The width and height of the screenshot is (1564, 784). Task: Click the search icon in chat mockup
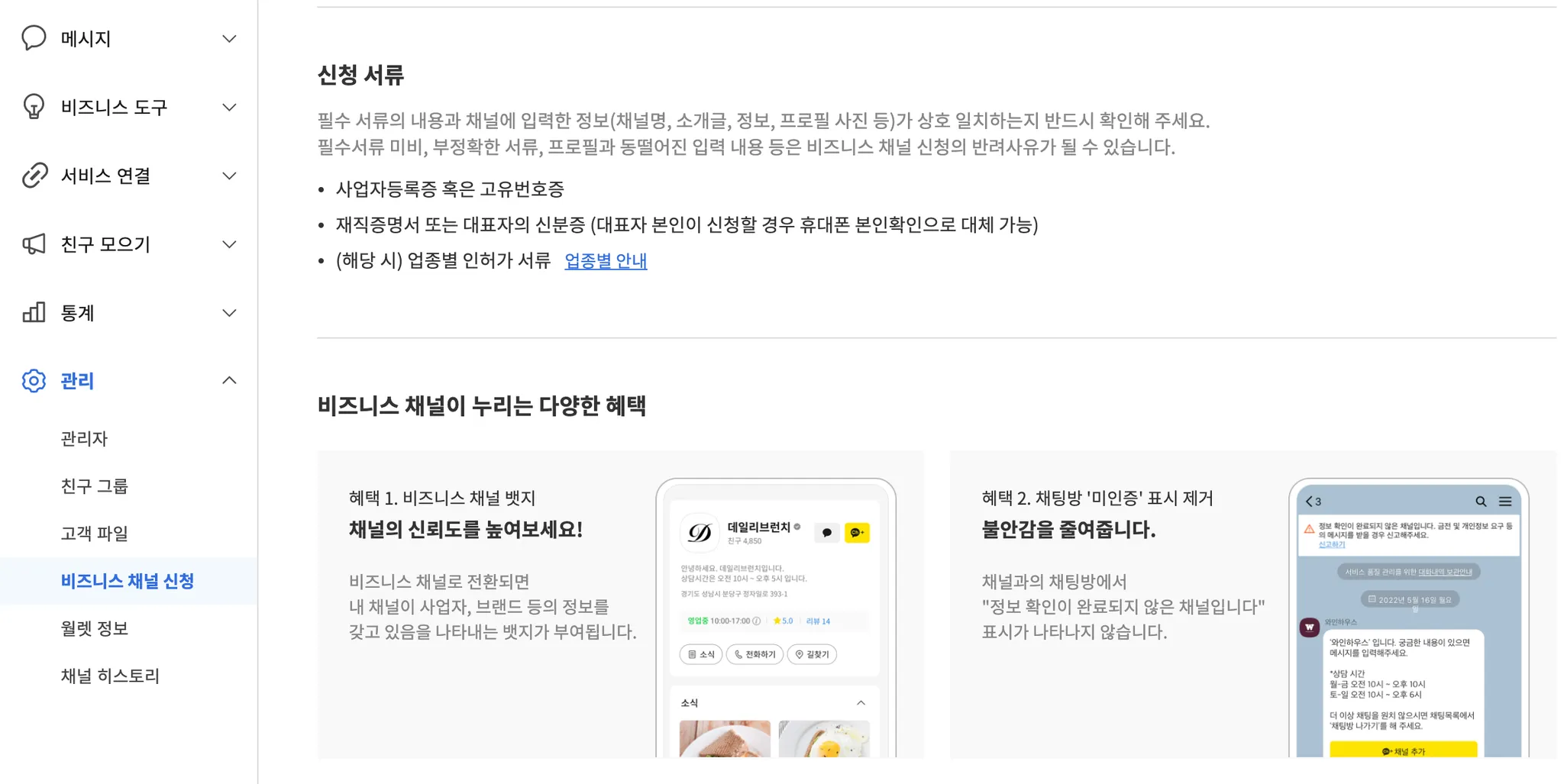point(1481,502)
